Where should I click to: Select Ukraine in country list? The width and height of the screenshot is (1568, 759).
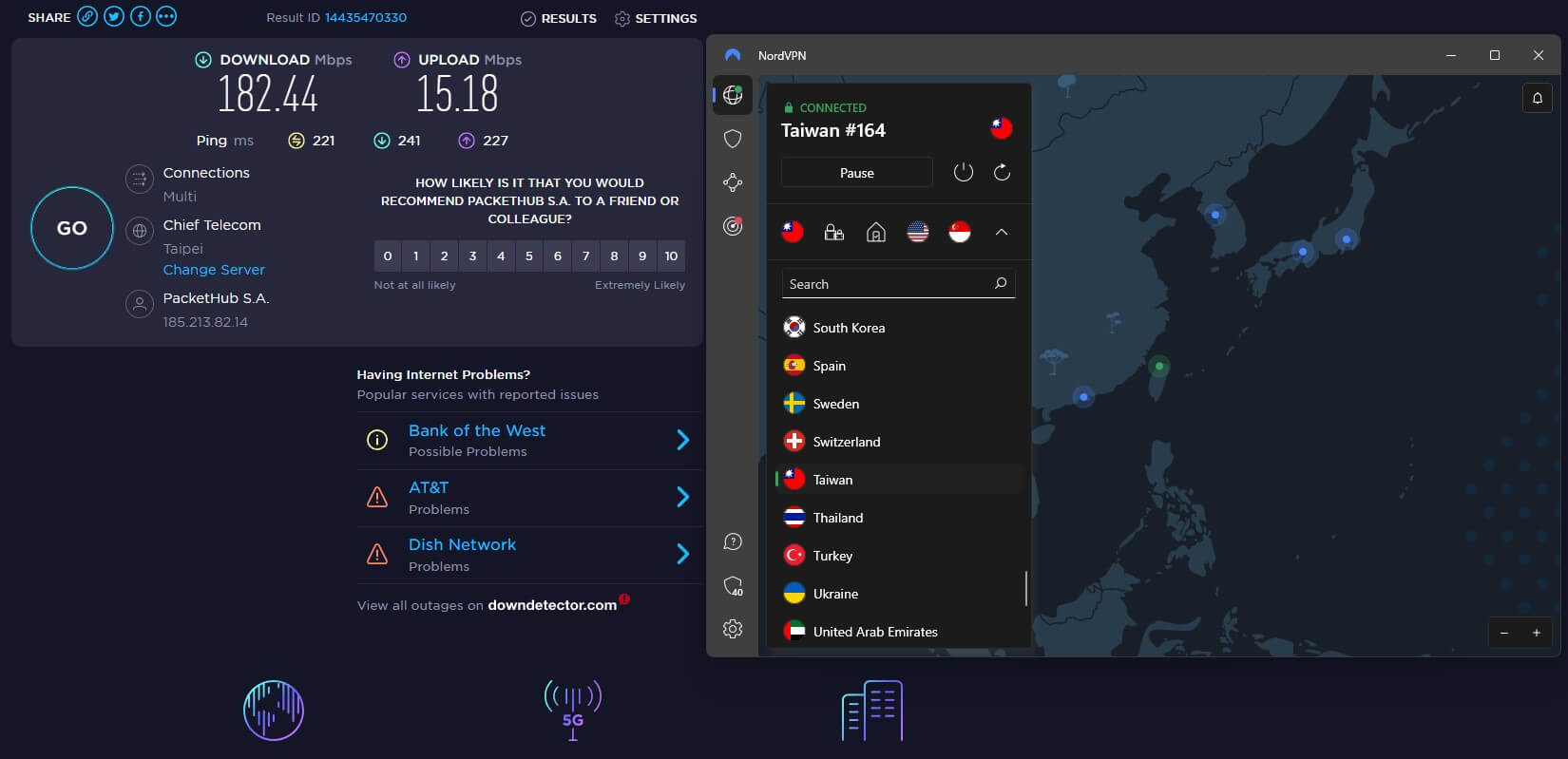click(x=898, y=594)
